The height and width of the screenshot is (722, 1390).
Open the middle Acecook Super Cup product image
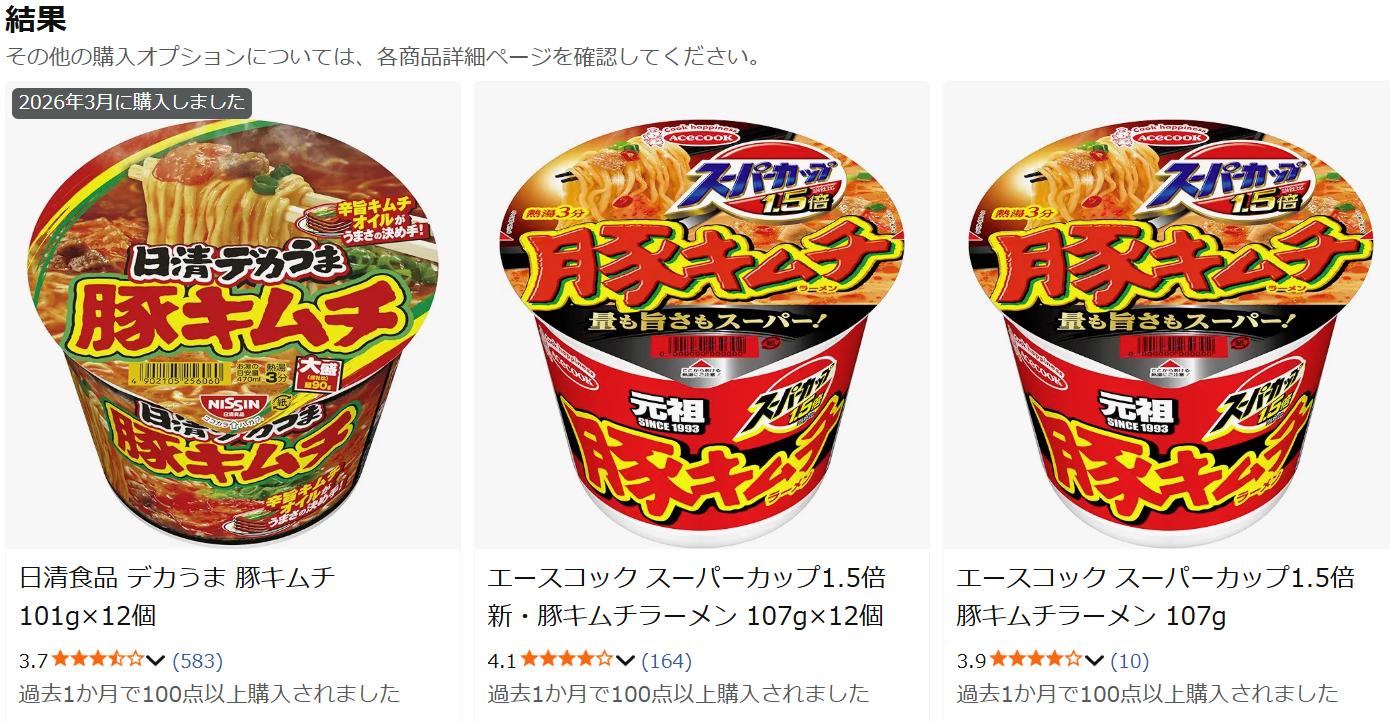tap(702, 315)
